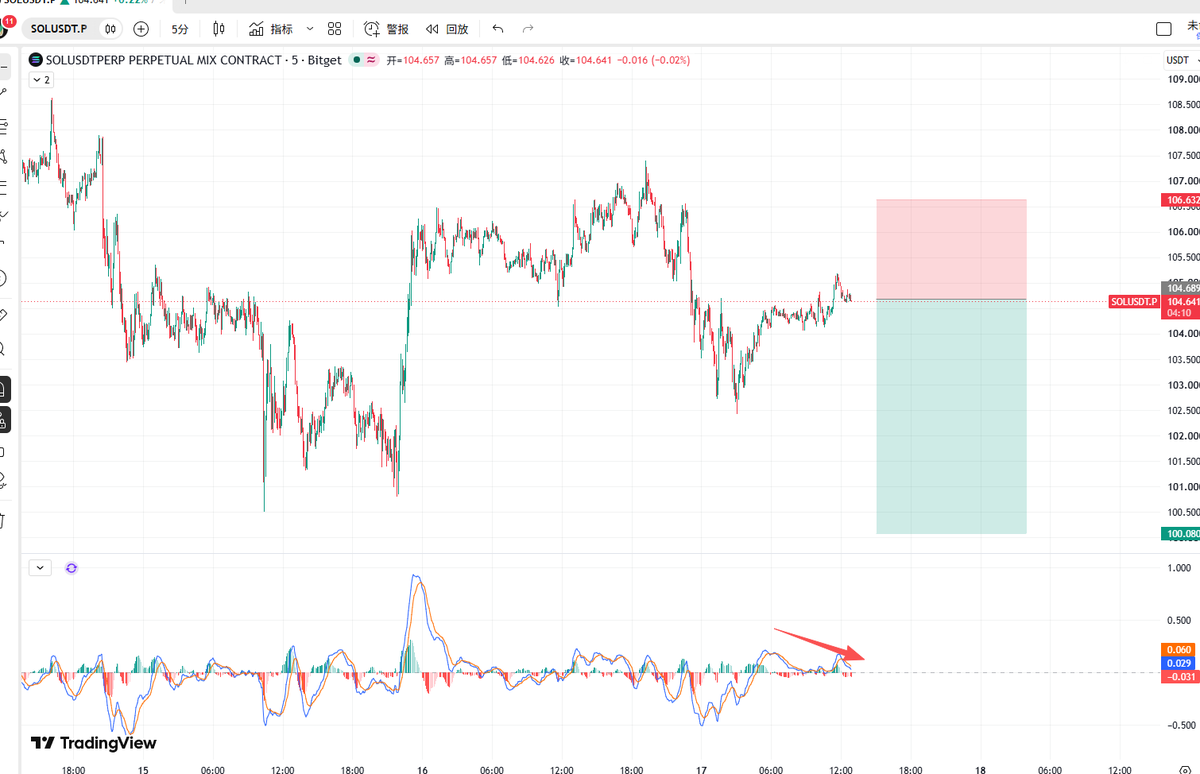Toggle hide all drawings icon
The height and width of the screenshot is (774, 1200).
point(3,481)
